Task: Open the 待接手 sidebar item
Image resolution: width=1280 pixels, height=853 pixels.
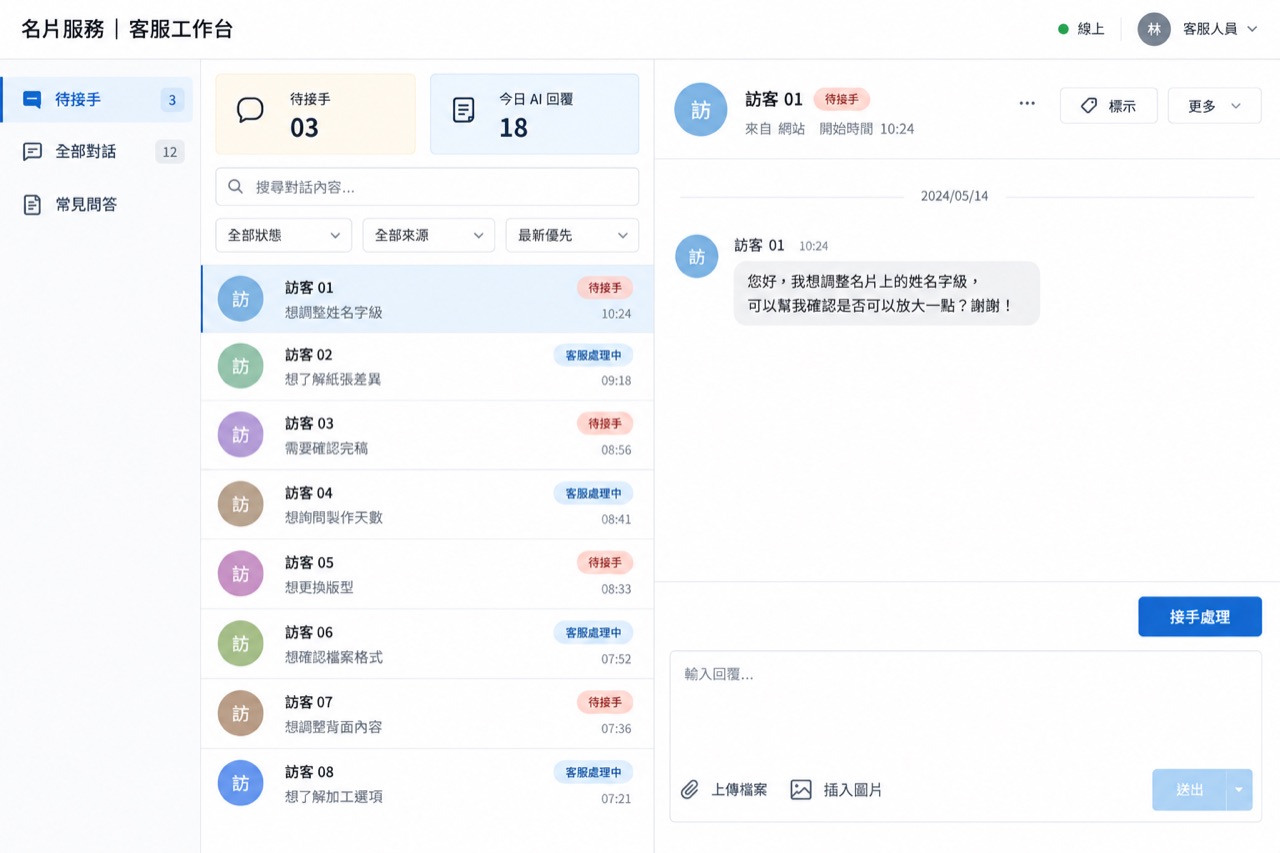Action: coord(97,100)
